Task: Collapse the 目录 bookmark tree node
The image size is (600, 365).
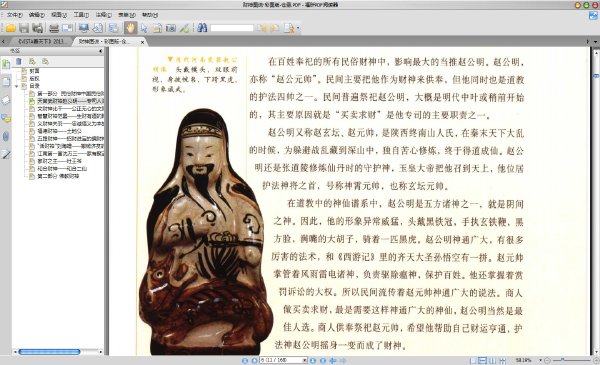Action: pos(16,86)
